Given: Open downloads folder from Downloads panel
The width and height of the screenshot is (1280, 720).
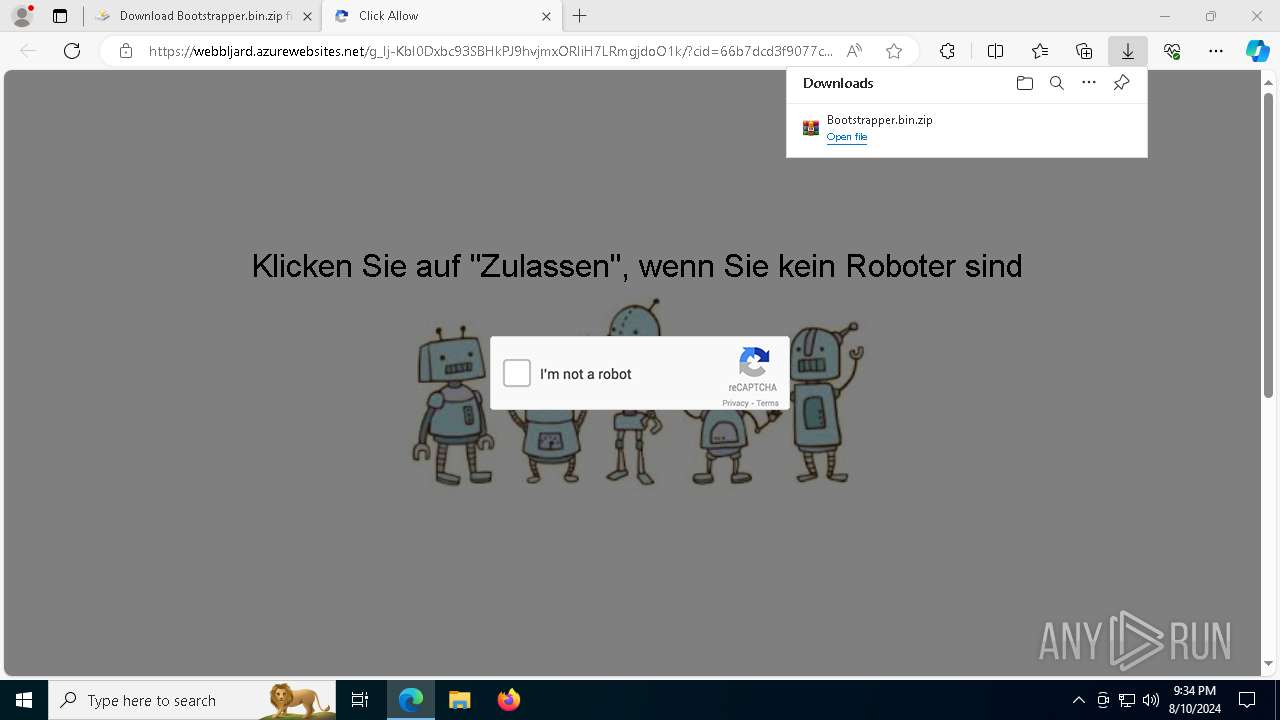Looking at the screenshot, I should [1024, 83].
